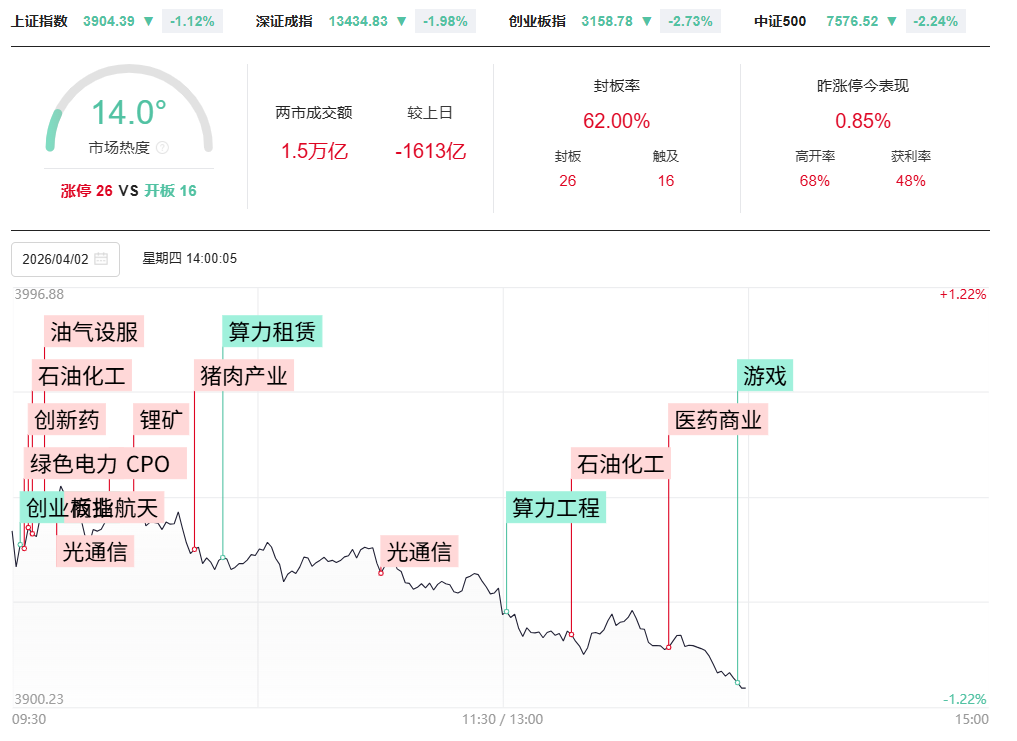Screen dimensions: 1017x741
Task: Open the 开板 16 stock list
Action: [170, 191]
